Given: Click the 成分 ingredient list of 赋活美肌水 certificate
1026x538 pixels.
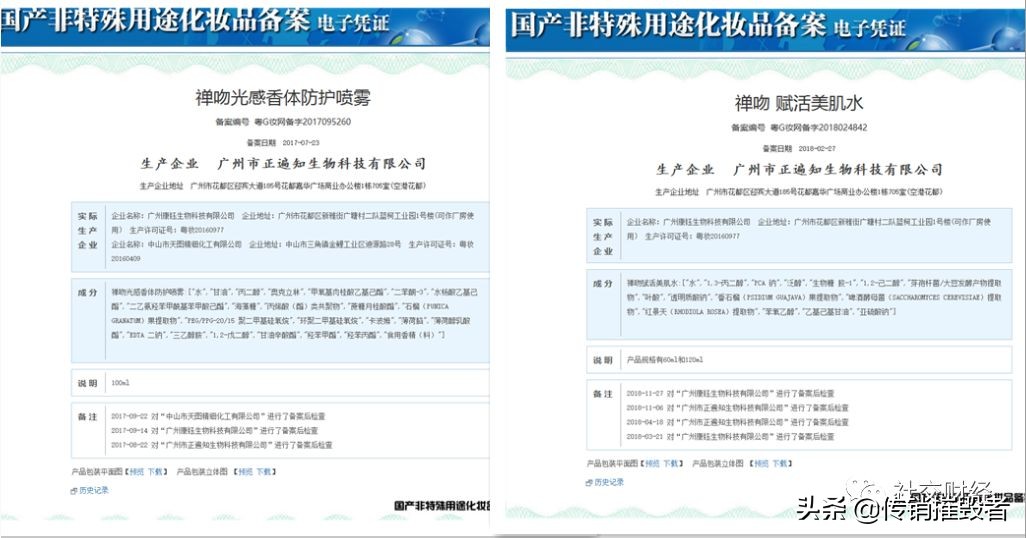Looking at the screenshot, I should [x=814, y=297].
